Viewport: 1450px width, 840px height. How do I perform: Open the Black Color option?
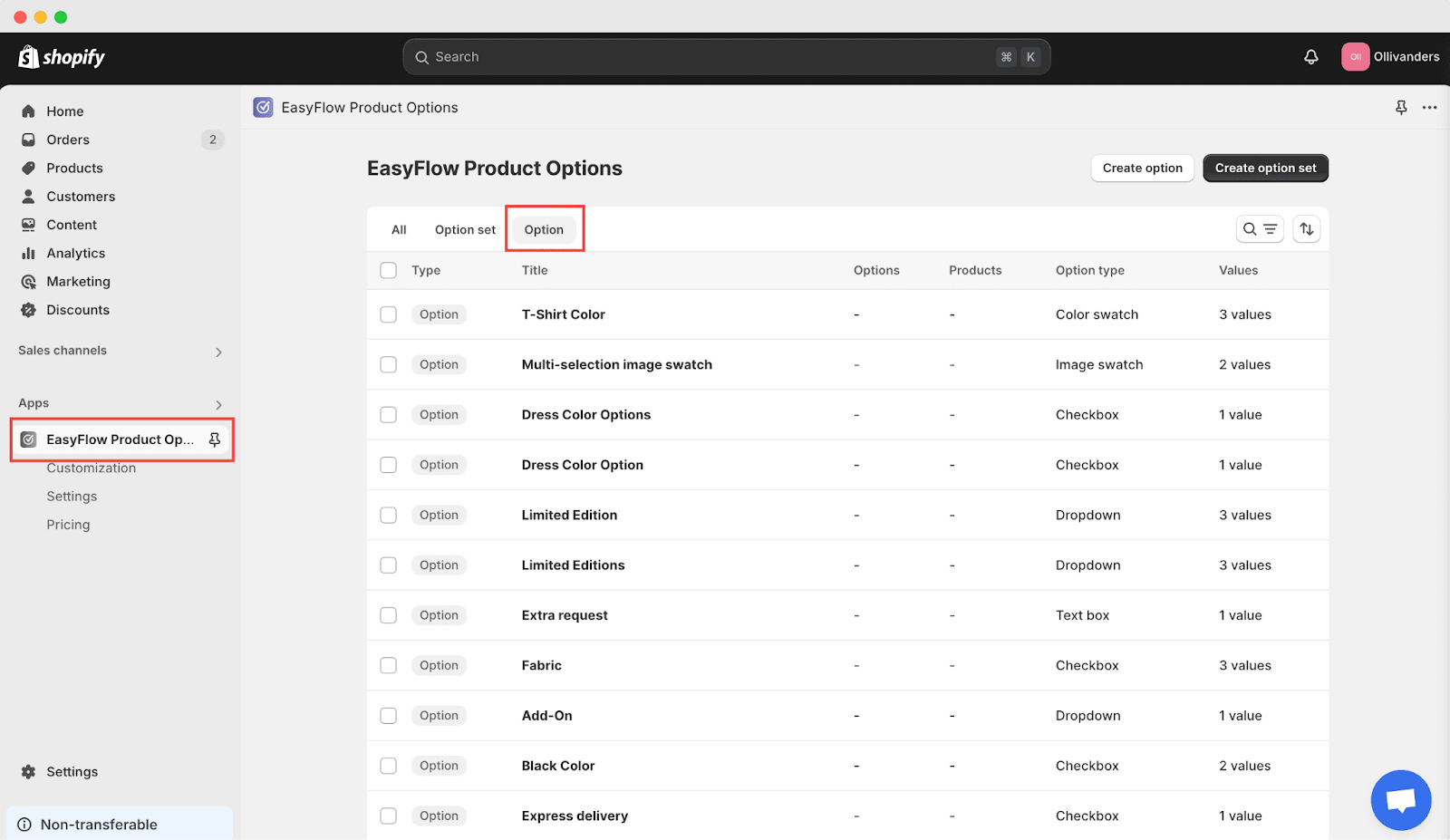point(558,766)
